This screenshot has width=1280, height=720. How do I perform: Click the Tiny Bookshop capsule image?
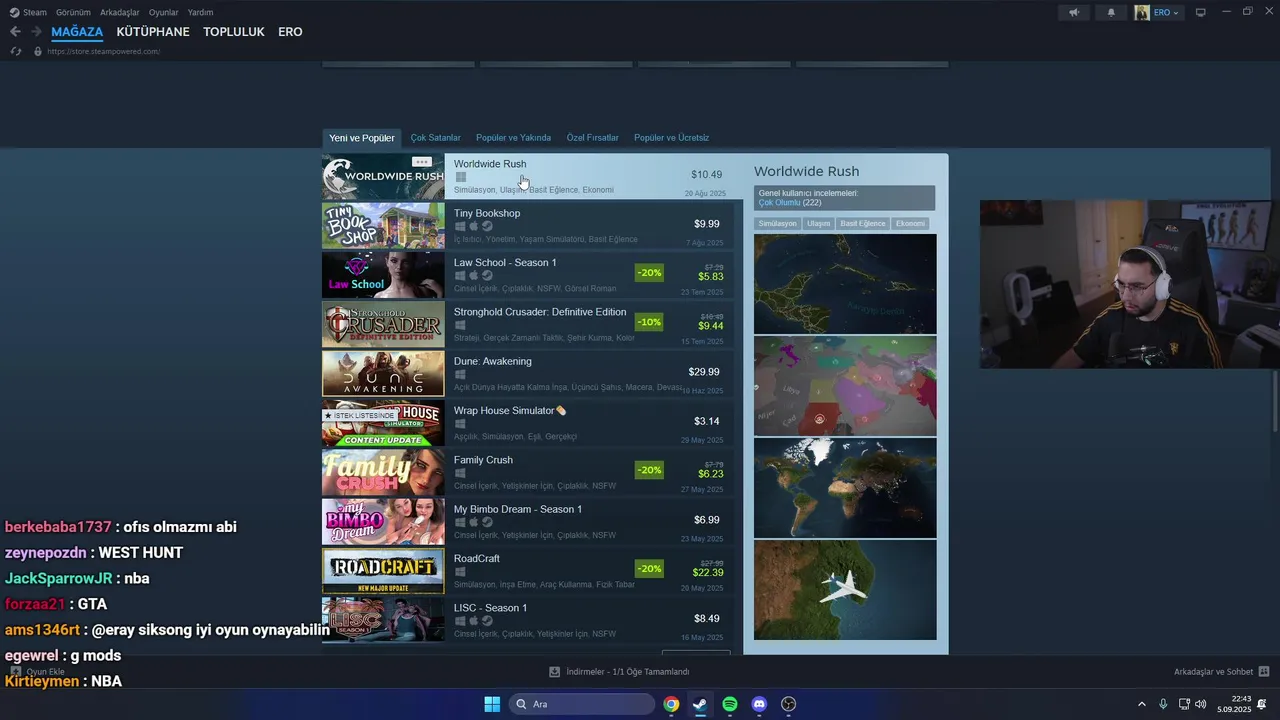point(383,226)
